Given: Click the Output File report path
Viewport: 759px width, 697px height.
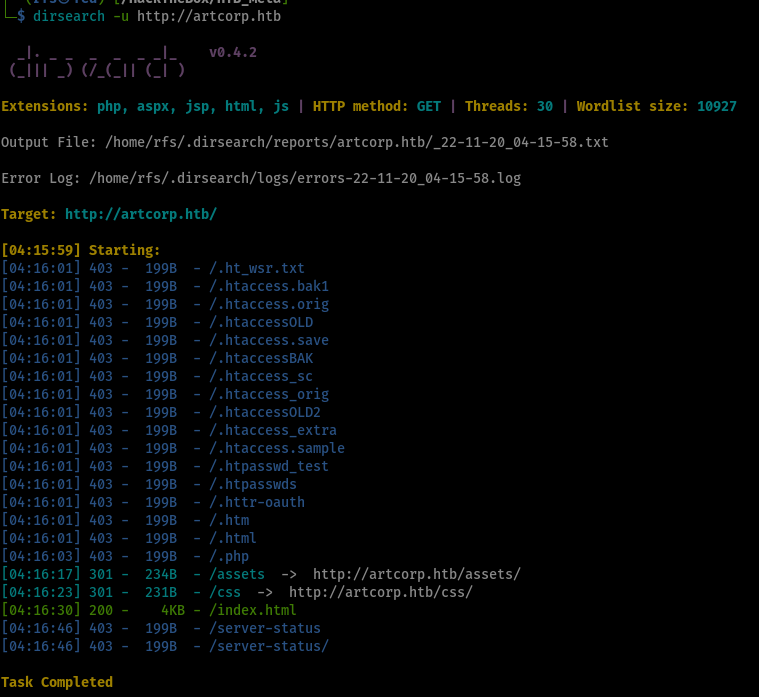Looking at the screenshot, I should click(357, 142).
